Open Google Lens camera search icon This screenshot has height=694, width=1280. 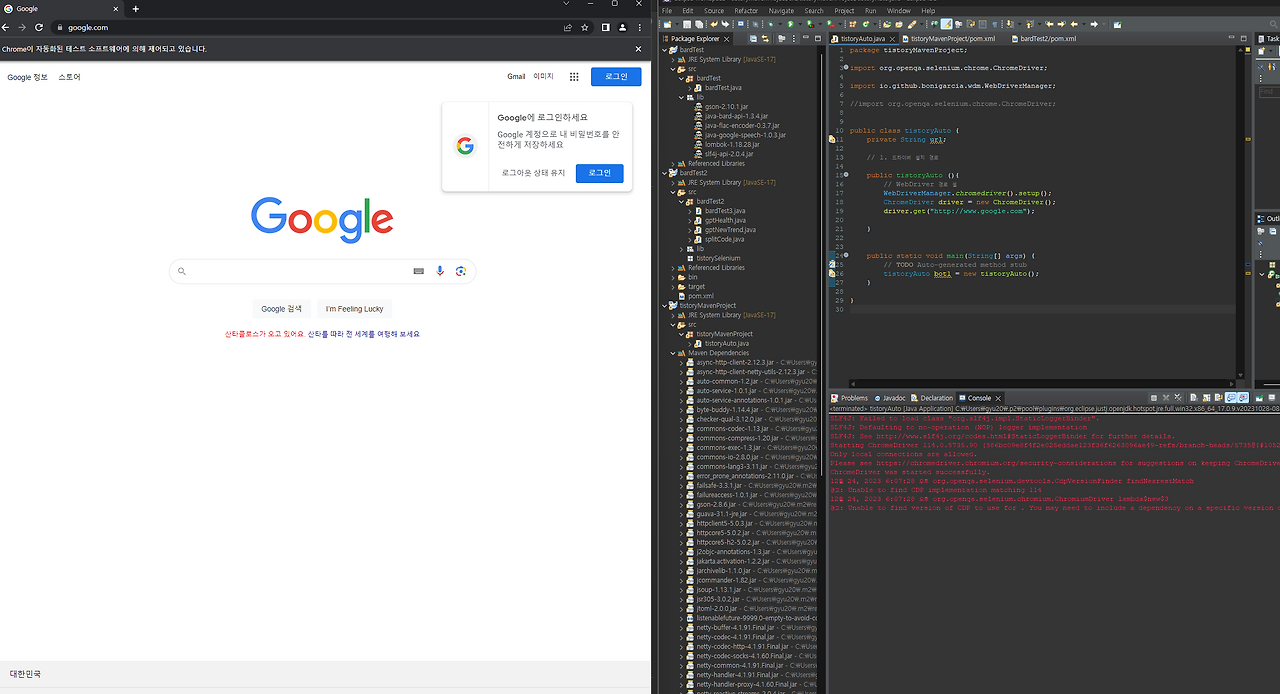461,270
